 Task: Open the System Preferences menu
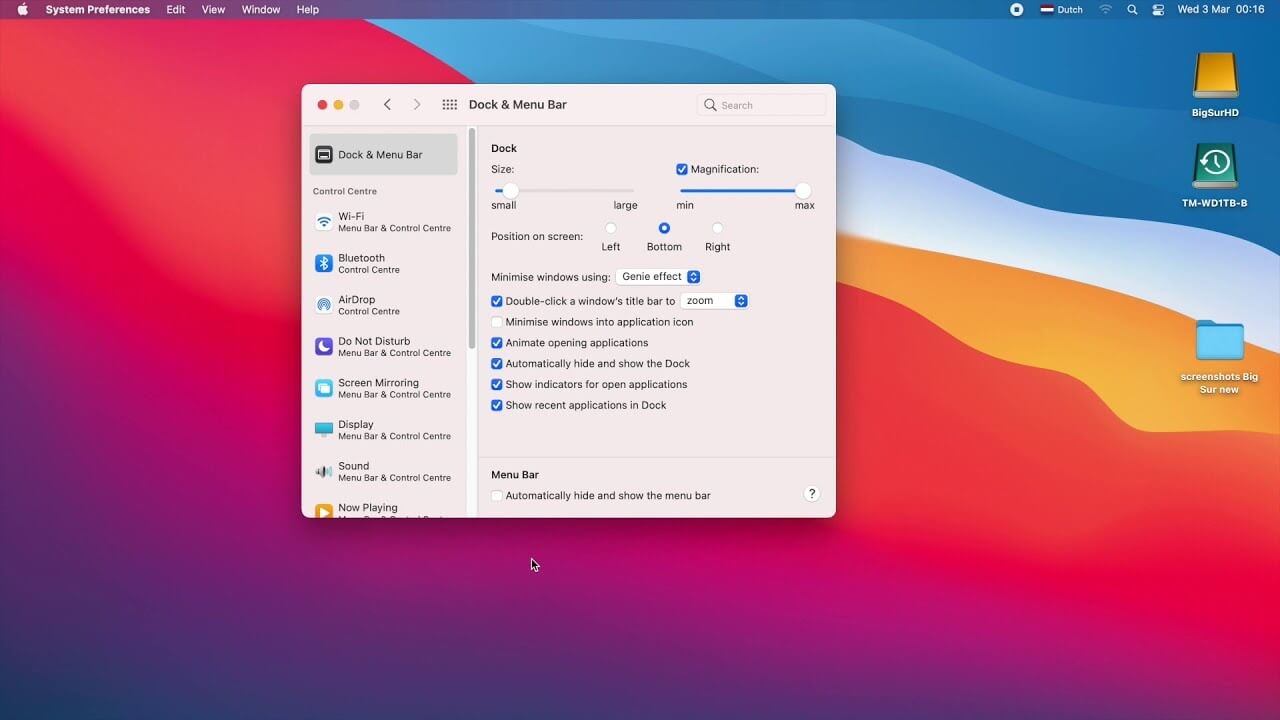(x=97, y=9)
